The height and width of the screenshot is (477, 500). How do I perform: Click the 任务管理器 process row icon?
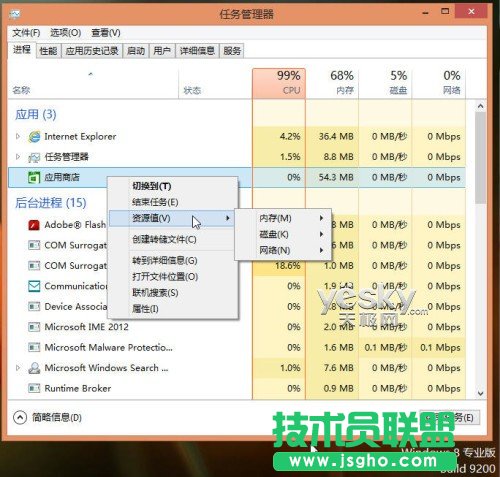[x=34, y=157]
